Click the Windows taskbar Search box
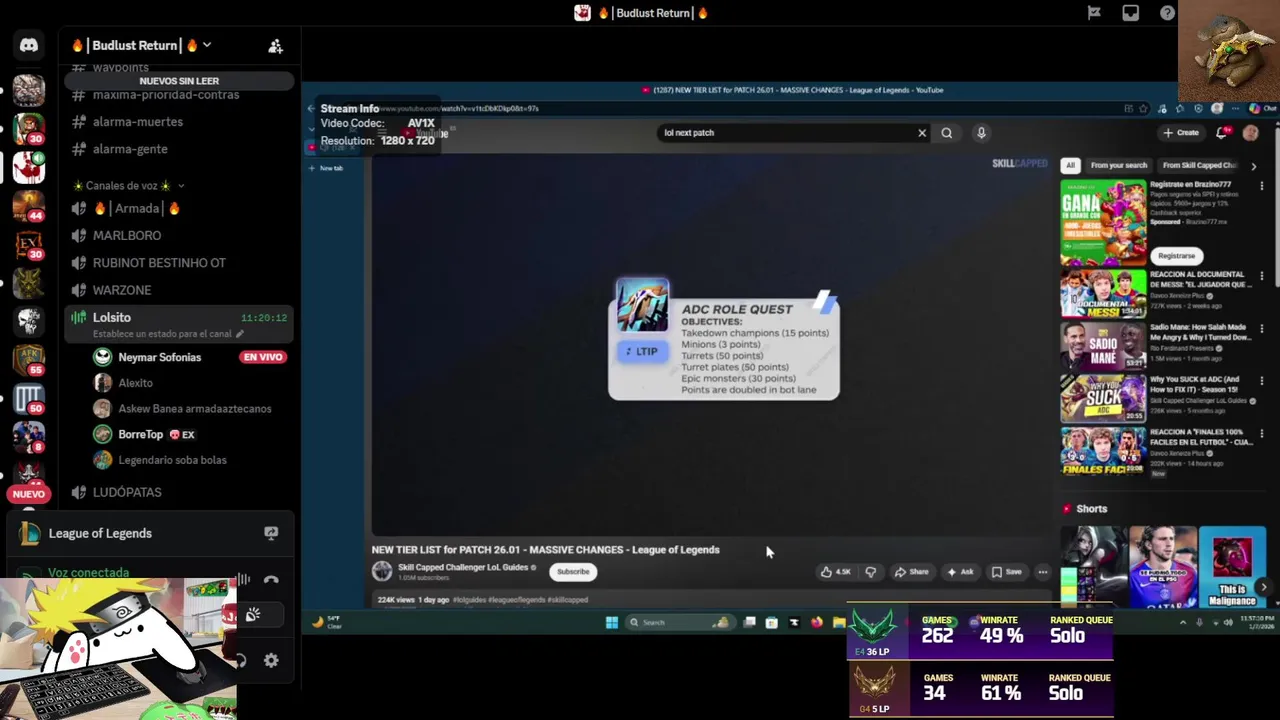Image resolution: width=1280 pixels, height=720 pixels. [679, 622]
